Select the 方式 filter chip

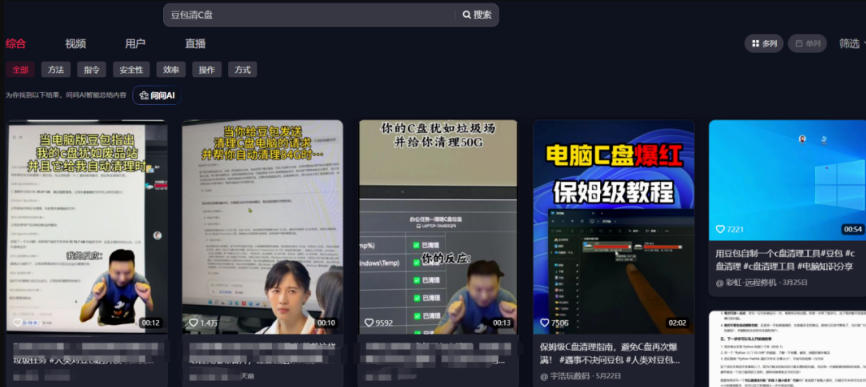[242, 70]
